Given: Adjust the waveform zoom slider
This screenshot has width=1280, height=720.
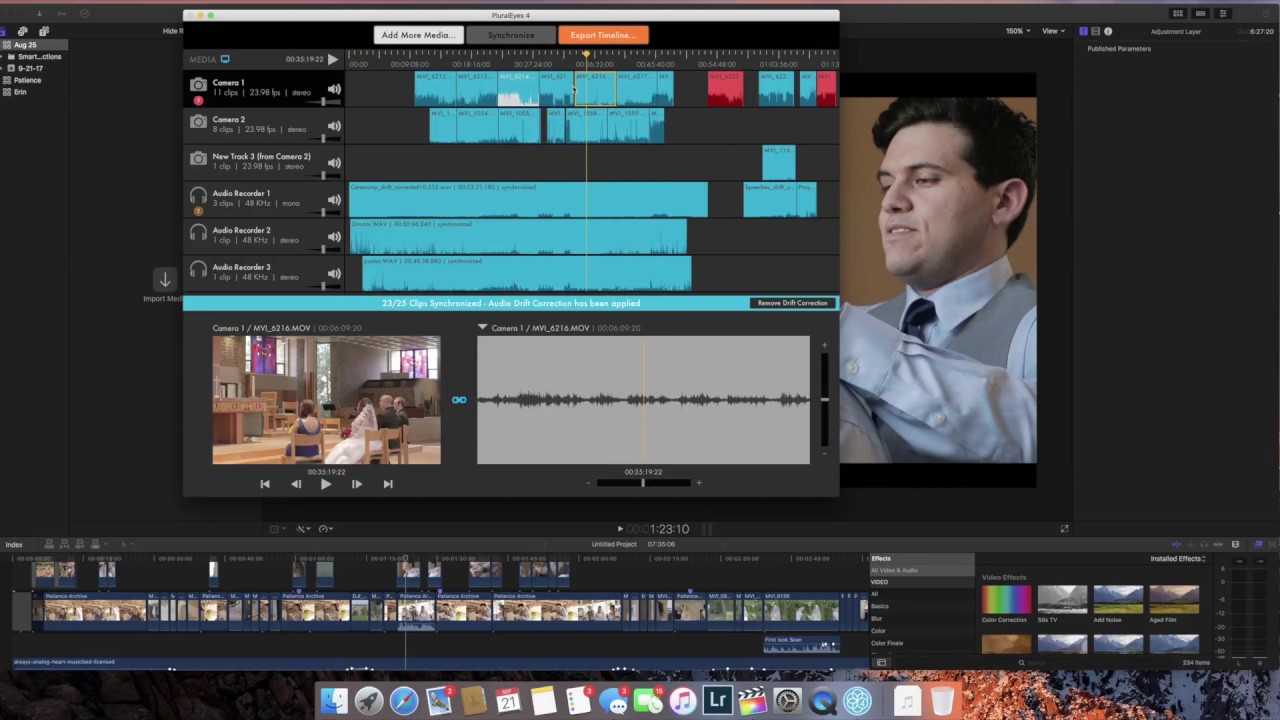Looking at the screenshot, I should coord(643,483).
